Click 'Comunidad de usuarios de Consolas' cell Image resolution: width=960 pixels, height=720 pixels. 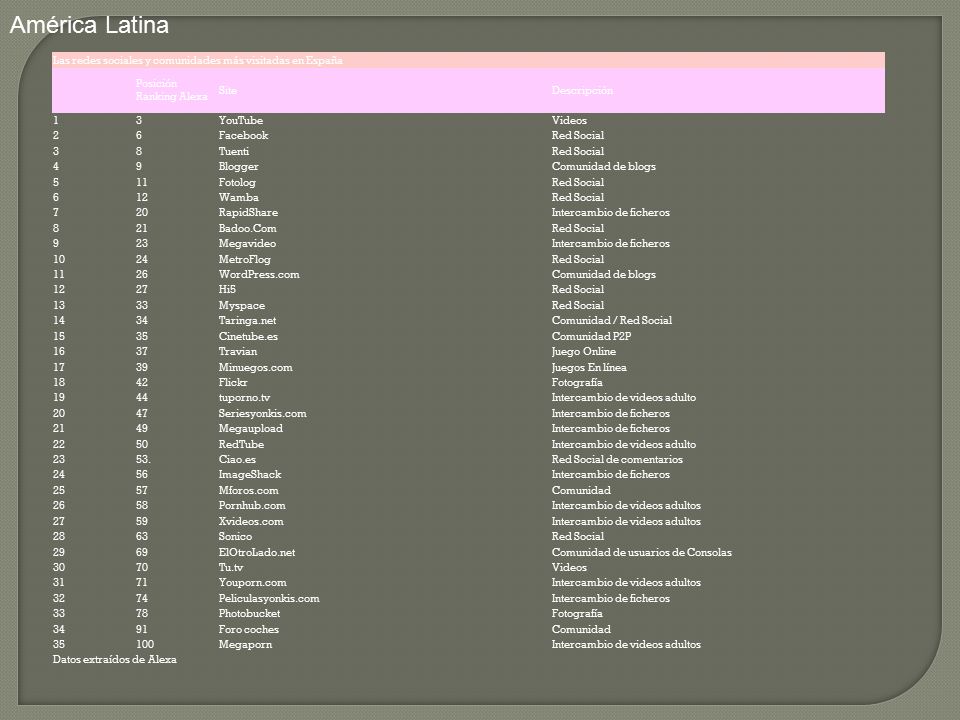coord(641,552)
